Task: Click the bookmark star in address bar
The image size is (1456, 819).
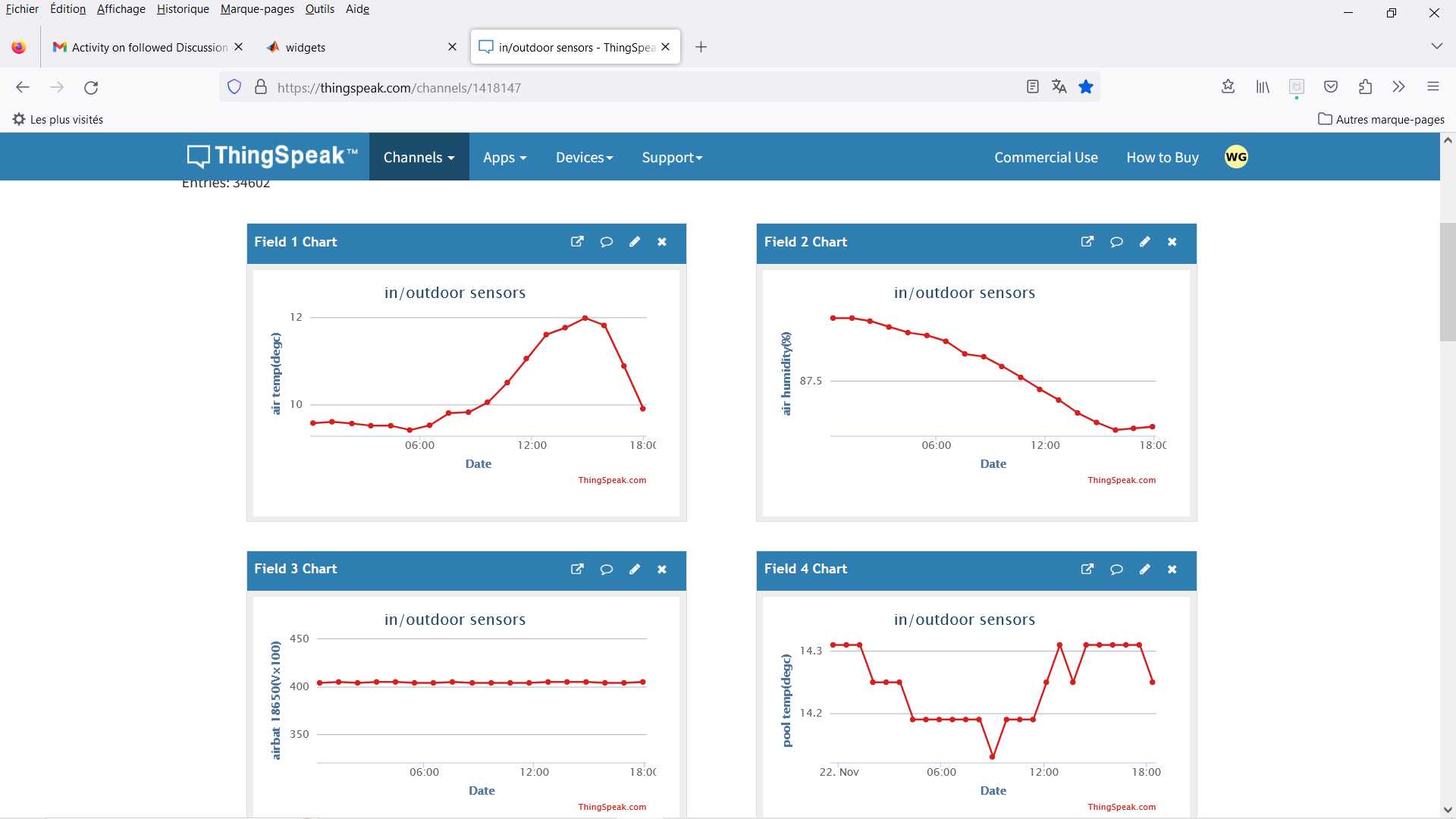Action: (1086, 87)
